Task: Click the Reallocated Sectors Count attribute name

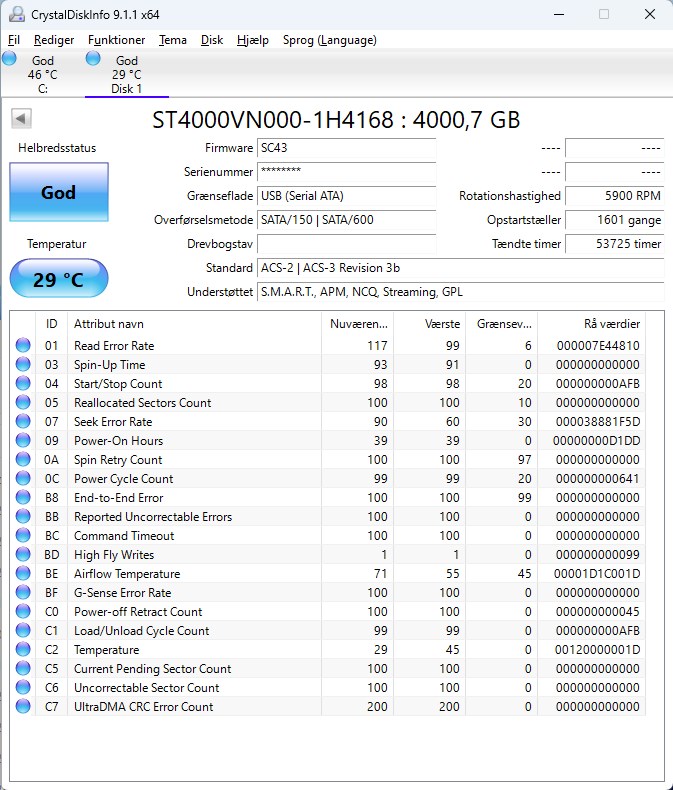Action: 143,403
